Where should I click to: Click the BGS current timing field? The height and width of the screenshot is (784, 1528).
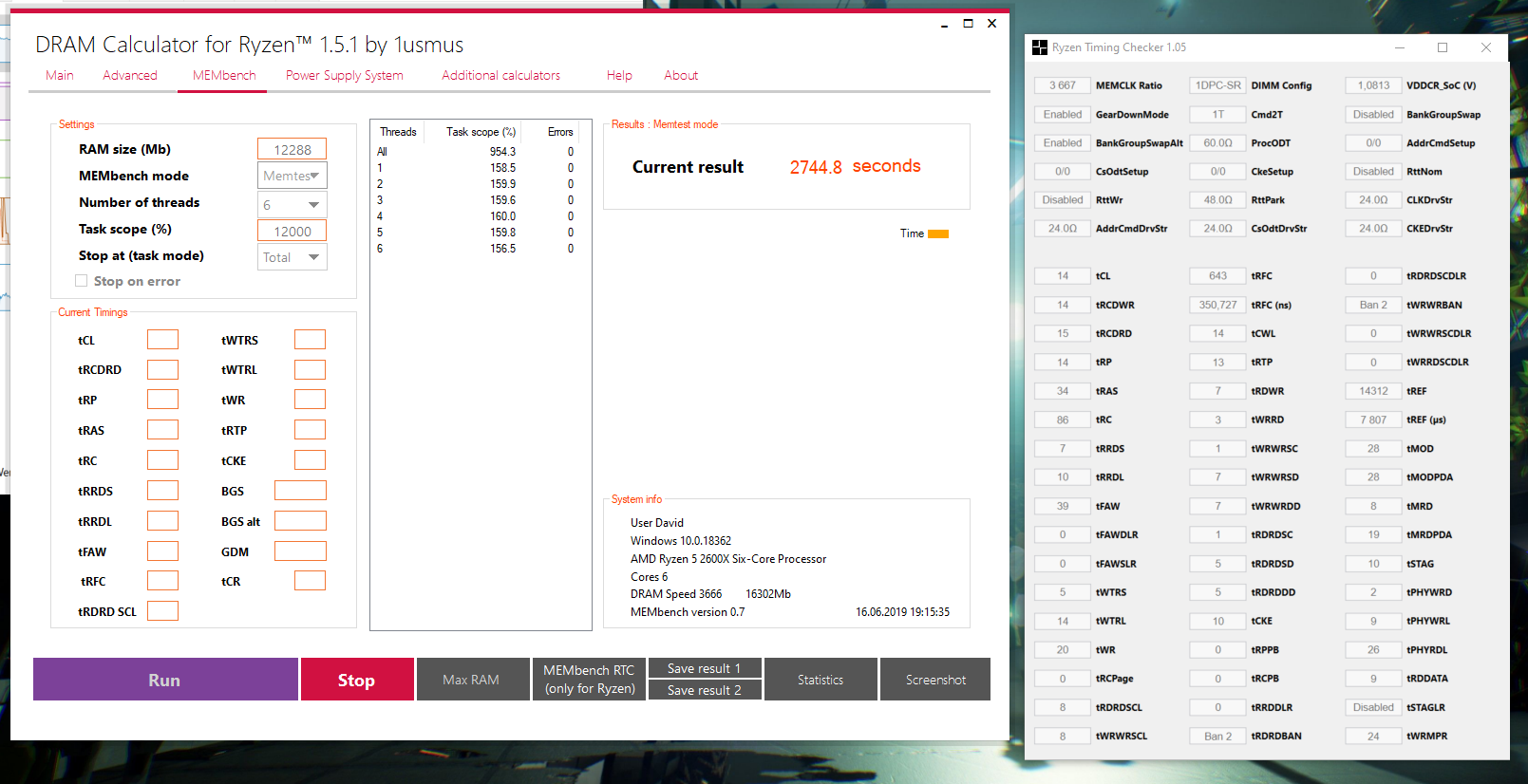pyautogui.click(x=300, y=491)
